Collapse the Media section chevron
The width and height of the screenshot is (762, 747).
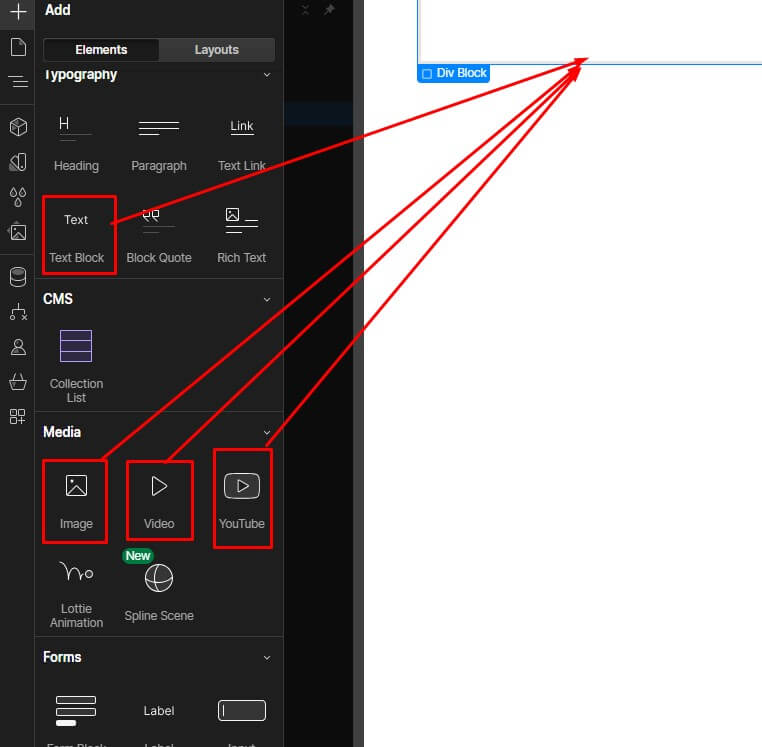tap(267, 433)
